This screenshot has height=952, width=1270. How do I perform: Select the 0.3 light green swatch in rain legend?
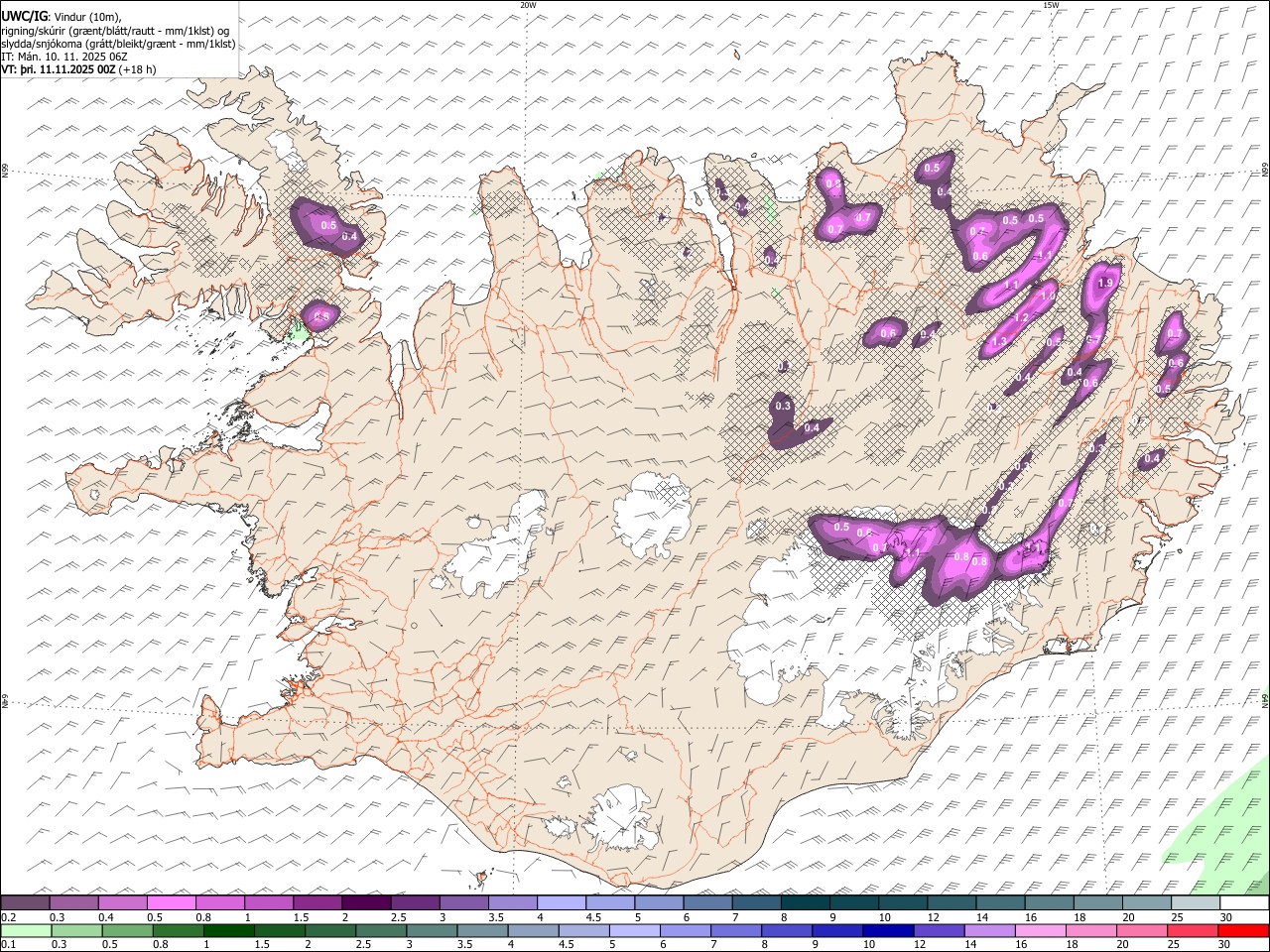77,930
